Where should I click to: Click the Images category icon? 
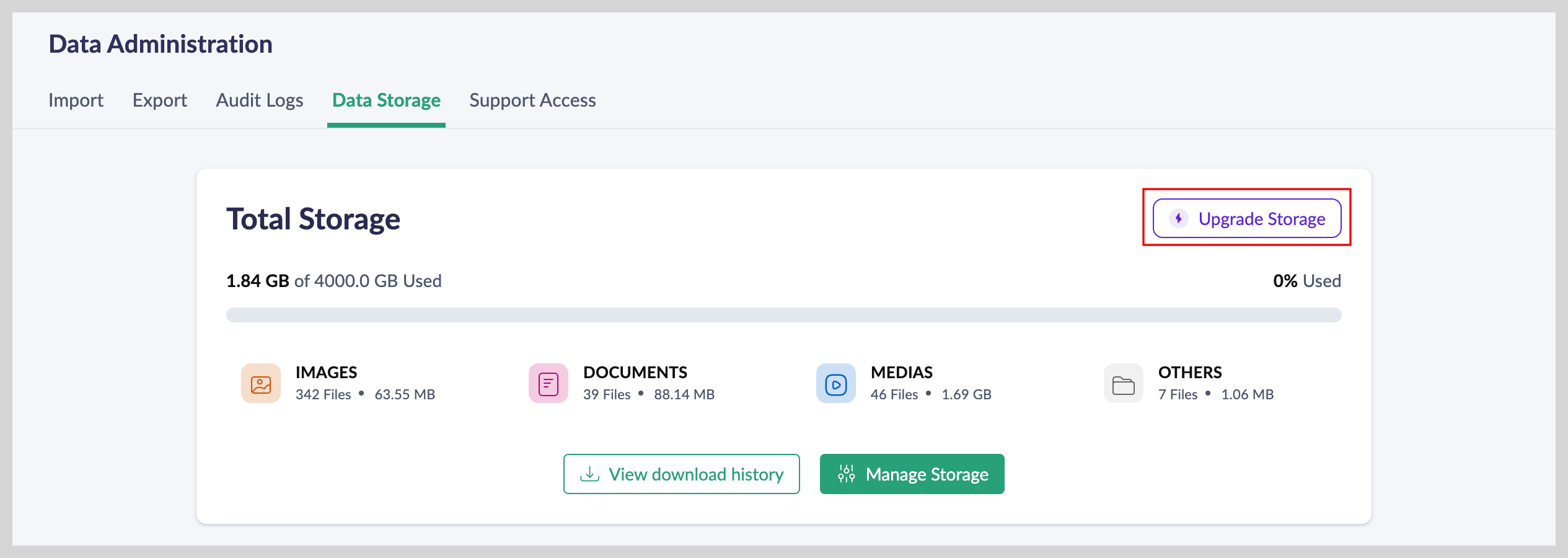click(x=260, y=384)
